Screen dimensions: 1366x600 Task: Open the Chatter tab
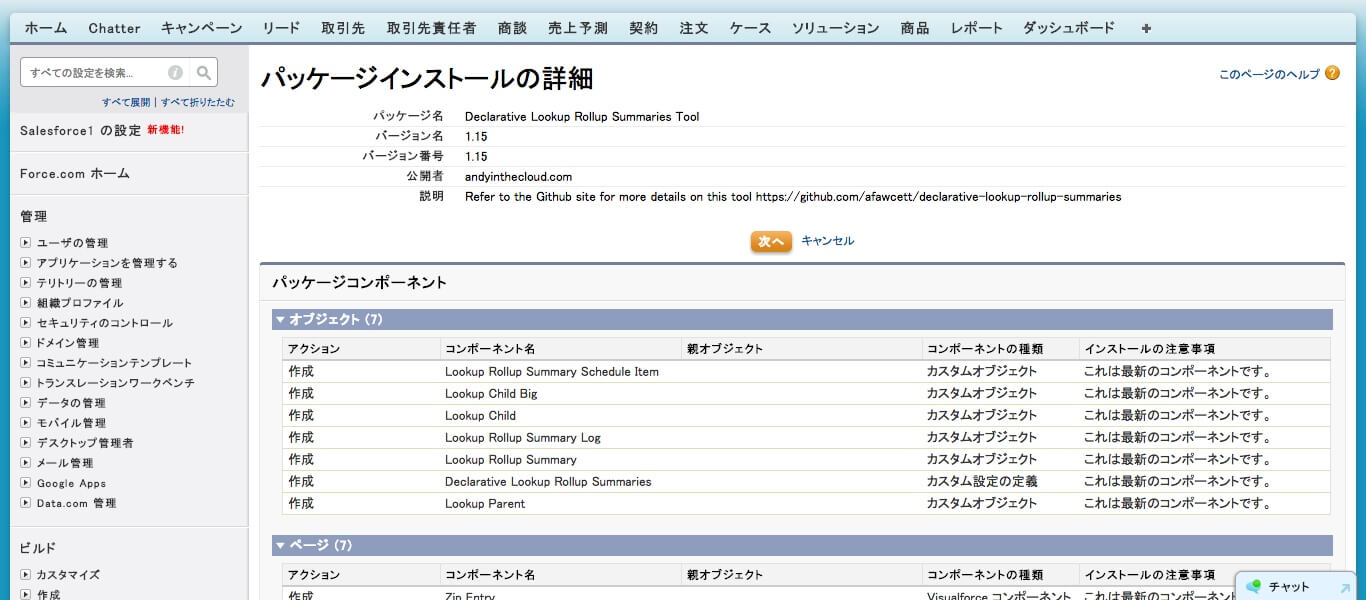click(x=114, y=28)
